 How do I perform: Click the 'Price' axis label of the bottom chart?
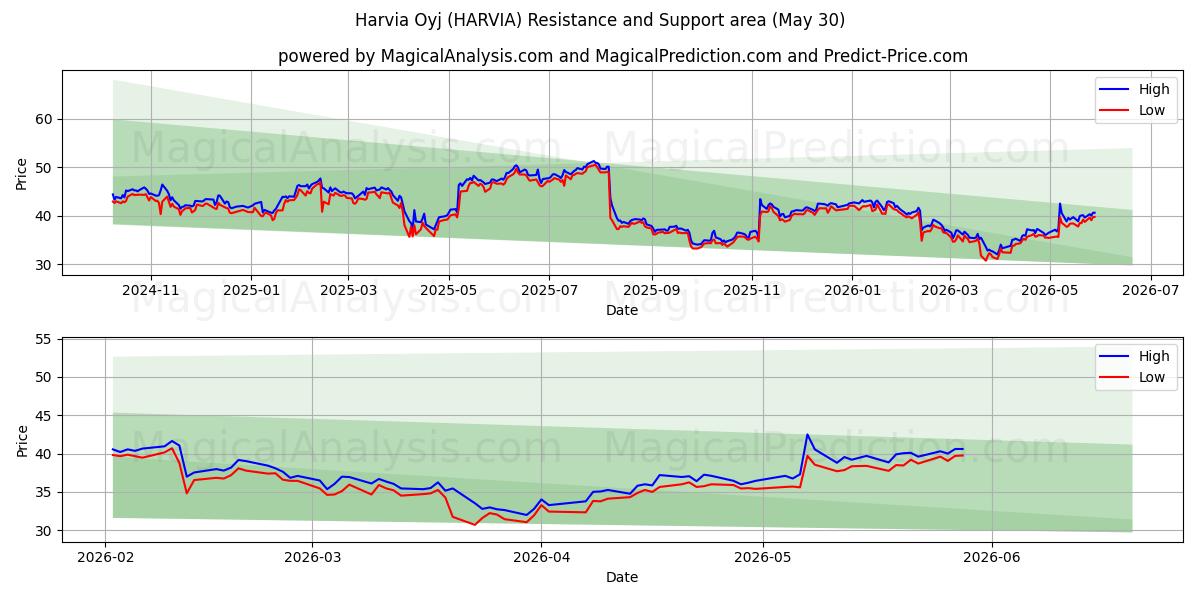(x=22, y=440)
